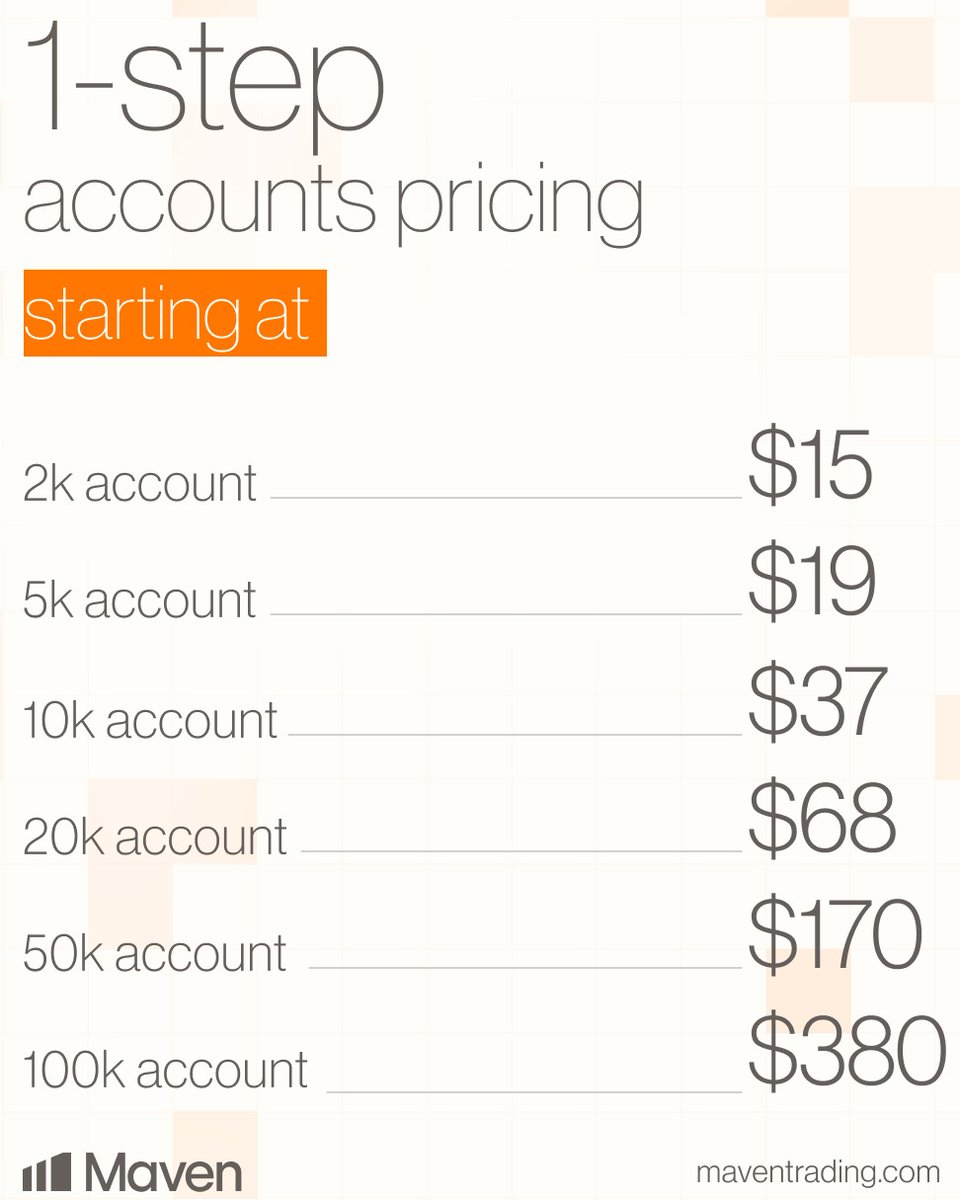Select the 10k account label
The image size is (960, 1200).
150,719
